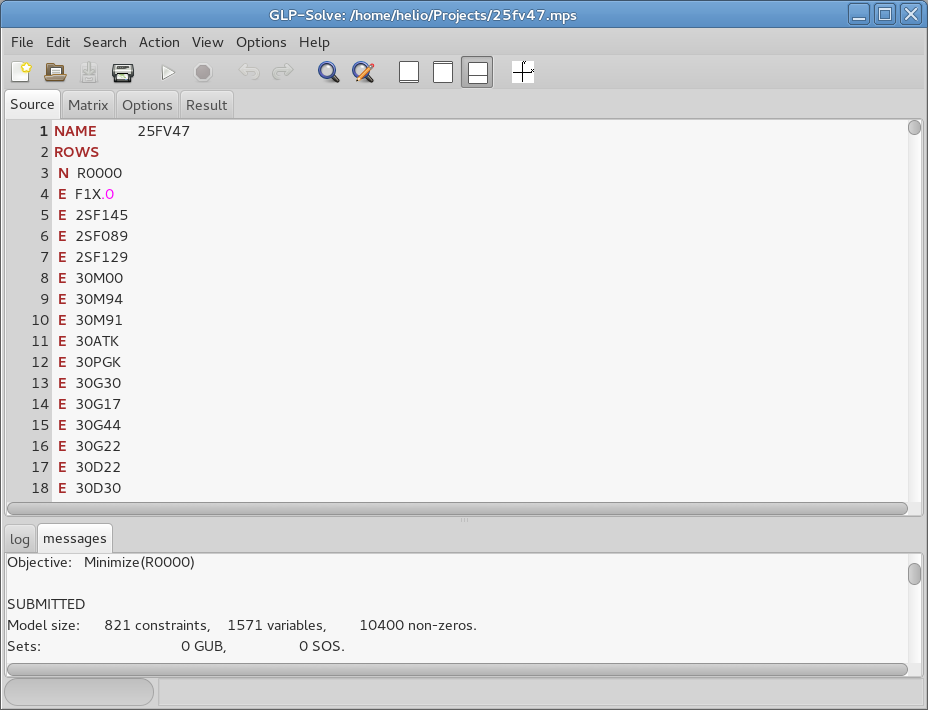Click row name 30PGK on line 12
The height and width of the screenshot is (710, 928).
98,362
